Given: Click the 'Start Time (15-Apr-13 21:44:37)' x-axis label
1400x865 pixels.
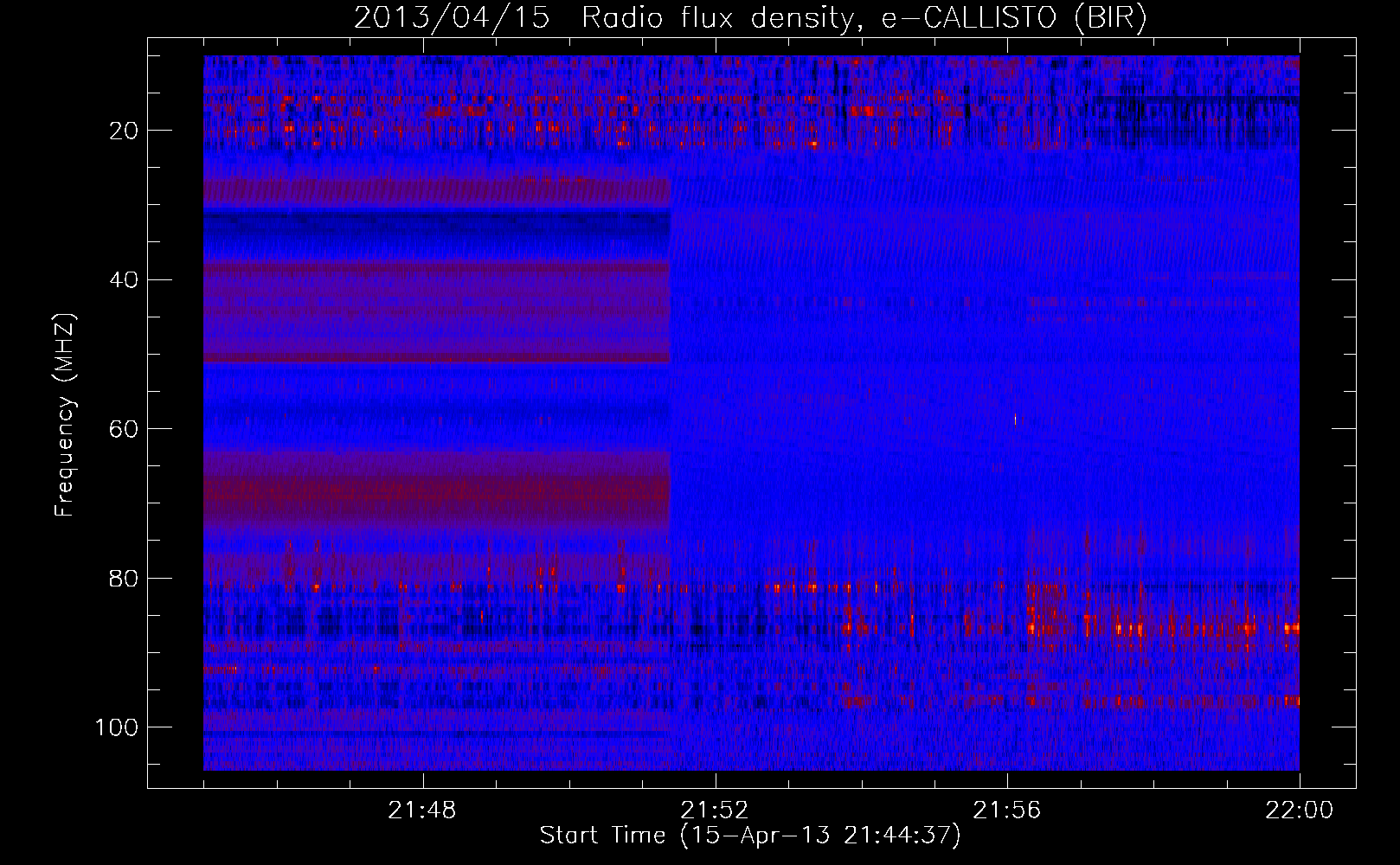Looking at the screenshot, I should tap(750, 836).
